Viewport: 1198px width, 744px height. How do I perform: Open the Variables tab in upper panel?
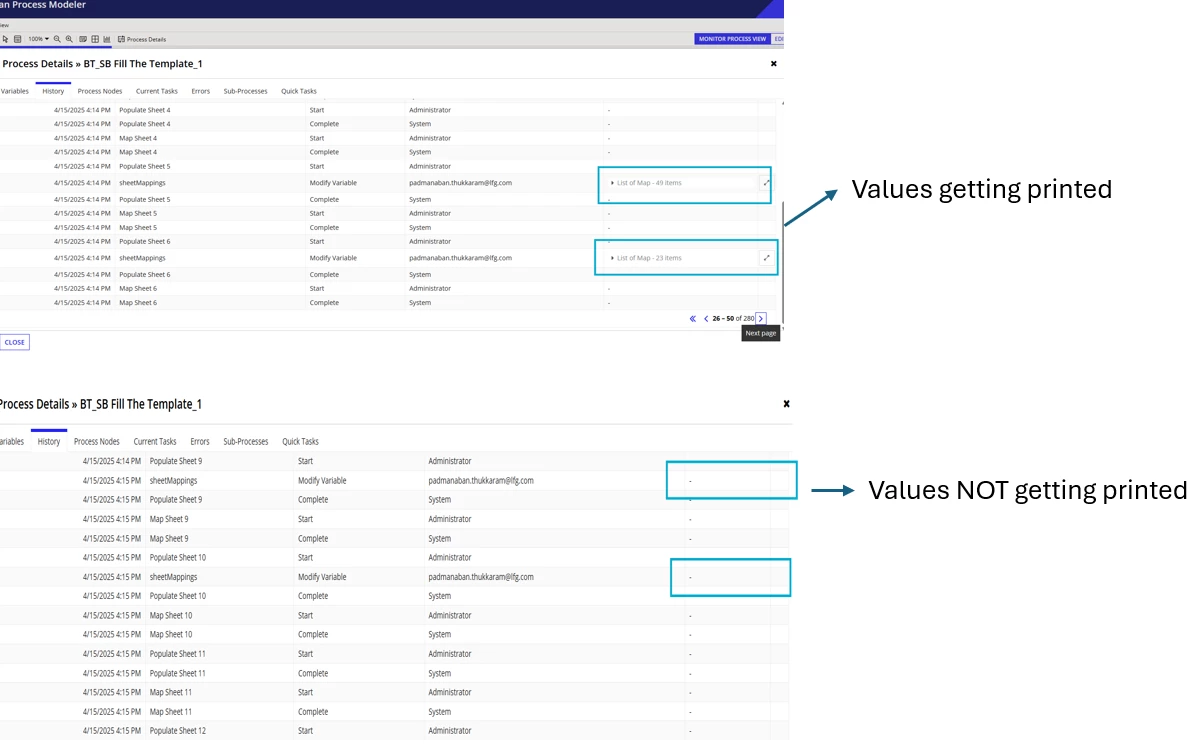(15, 91)
